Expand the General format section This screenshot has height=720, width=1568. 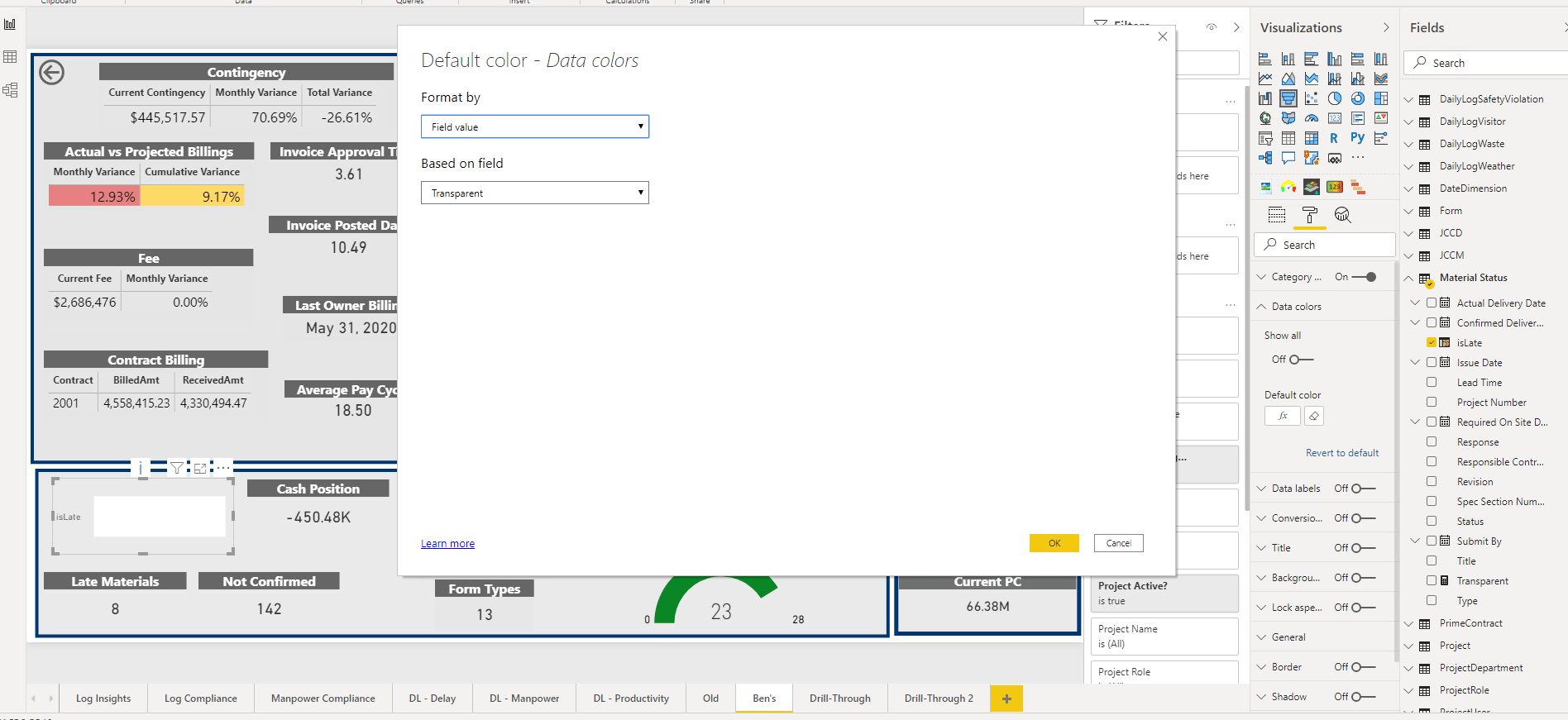click(x=1261, y=637)
